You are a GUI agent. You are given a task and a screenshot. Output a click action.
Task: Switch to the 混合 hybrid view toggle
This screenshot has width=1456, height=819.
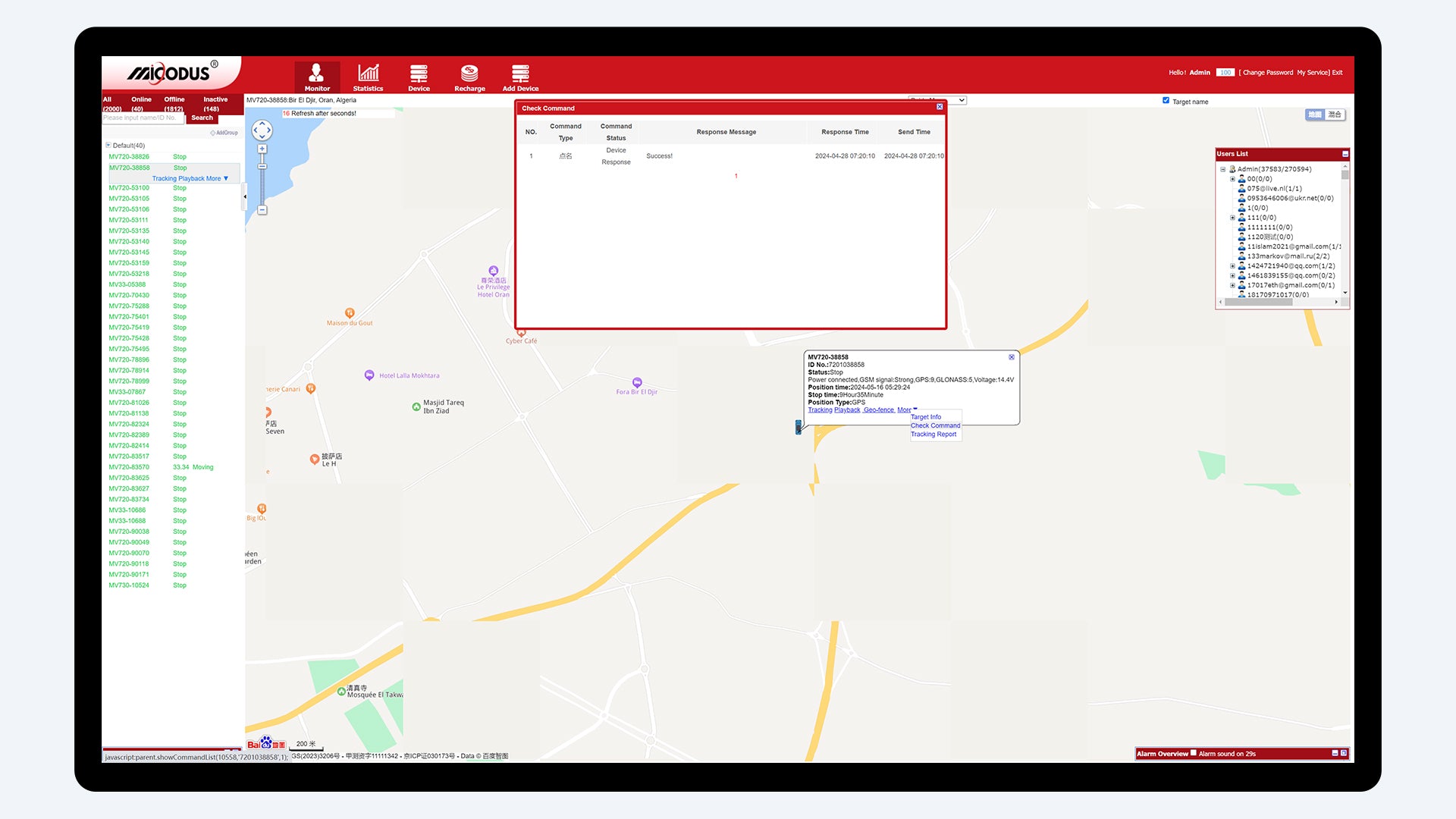click(1335, 115)
